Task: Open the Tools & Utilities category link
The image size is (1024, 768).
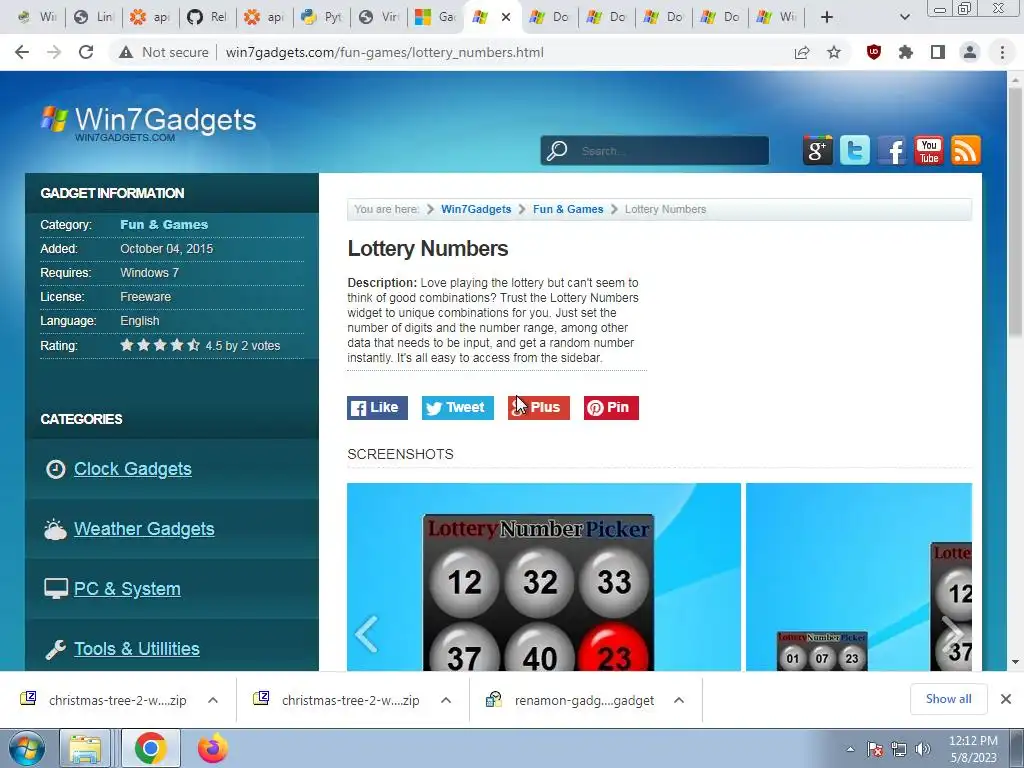Action: click(137, 649)
